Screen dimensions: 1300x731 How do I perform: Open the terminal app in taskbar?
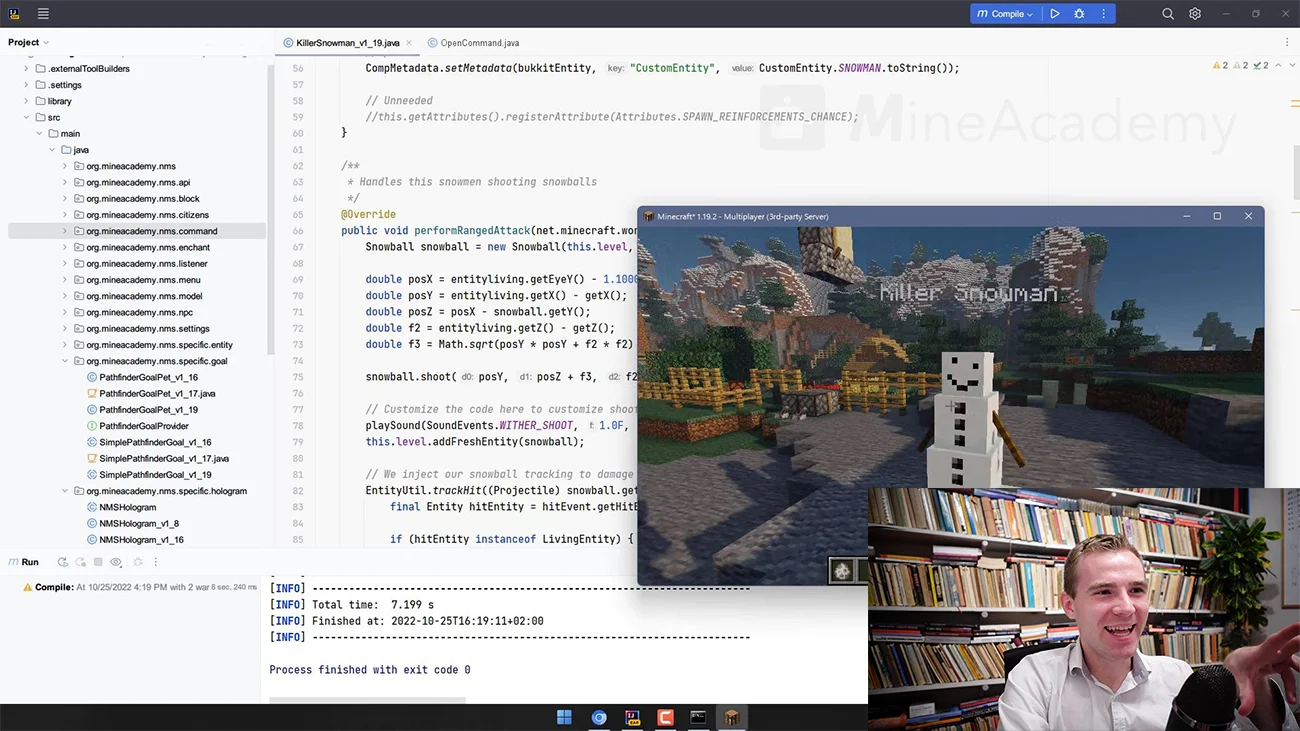(698, 717)
